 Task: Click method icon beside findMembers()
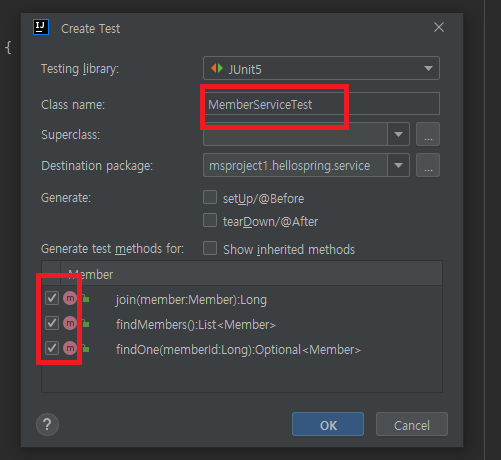pyautogui.click(x=70, y=323)
